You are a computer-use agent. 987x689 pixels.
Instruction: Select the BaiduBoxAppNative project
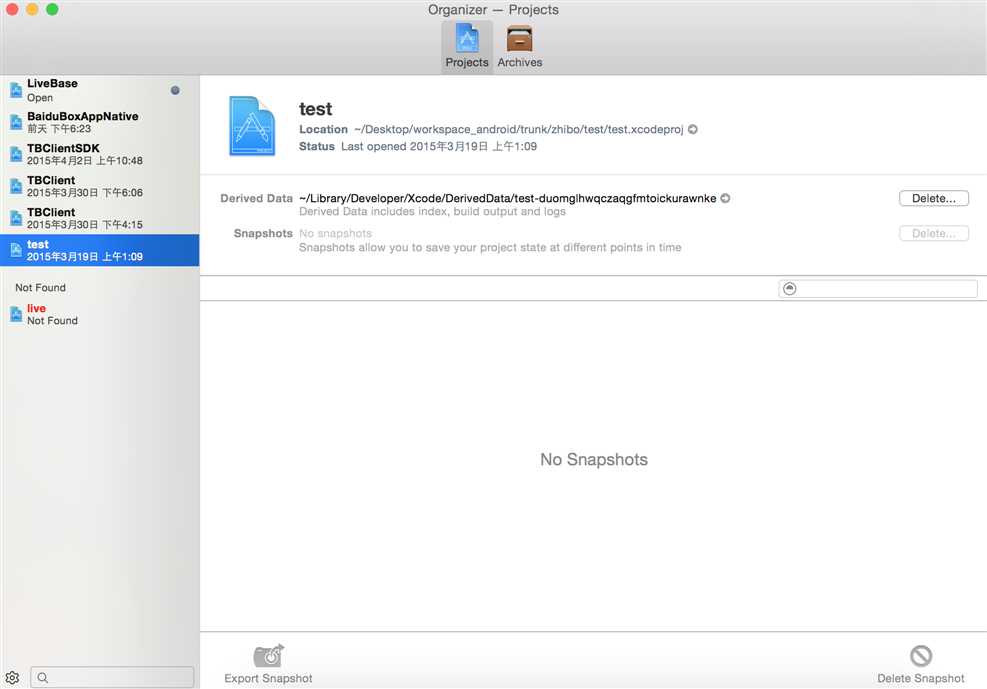[x=99, y=122]
